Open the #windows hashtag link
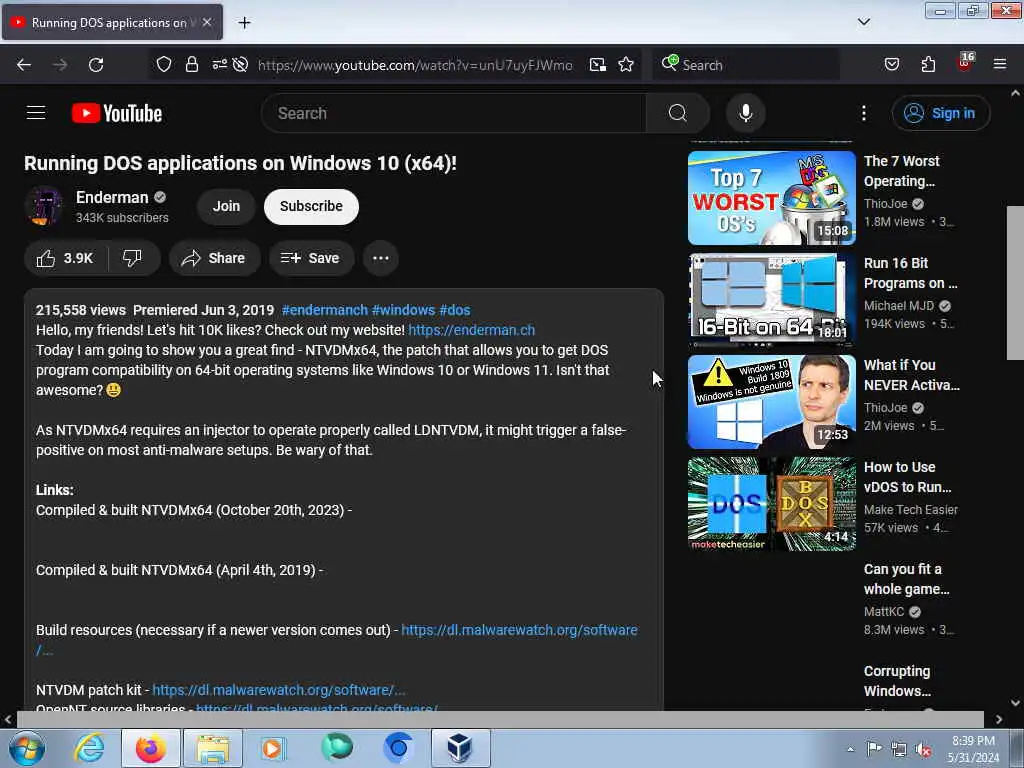 403,310
